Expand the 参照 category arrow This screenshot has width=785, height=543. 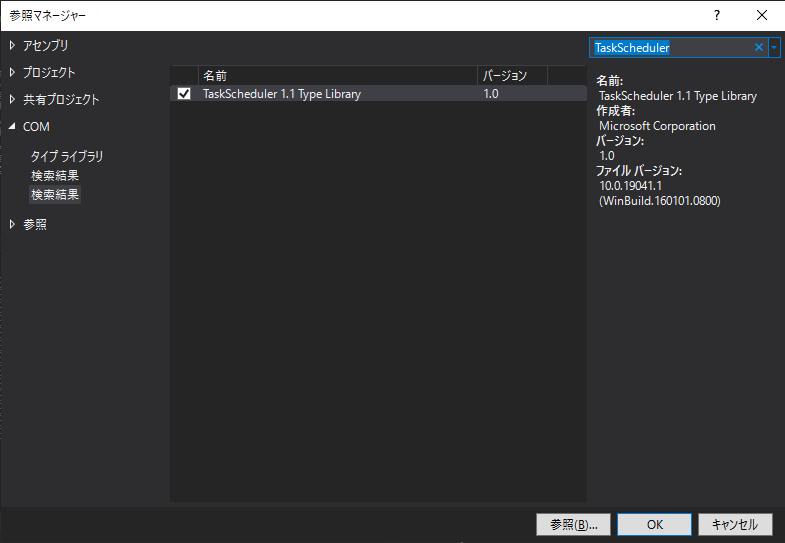point(13,224)
